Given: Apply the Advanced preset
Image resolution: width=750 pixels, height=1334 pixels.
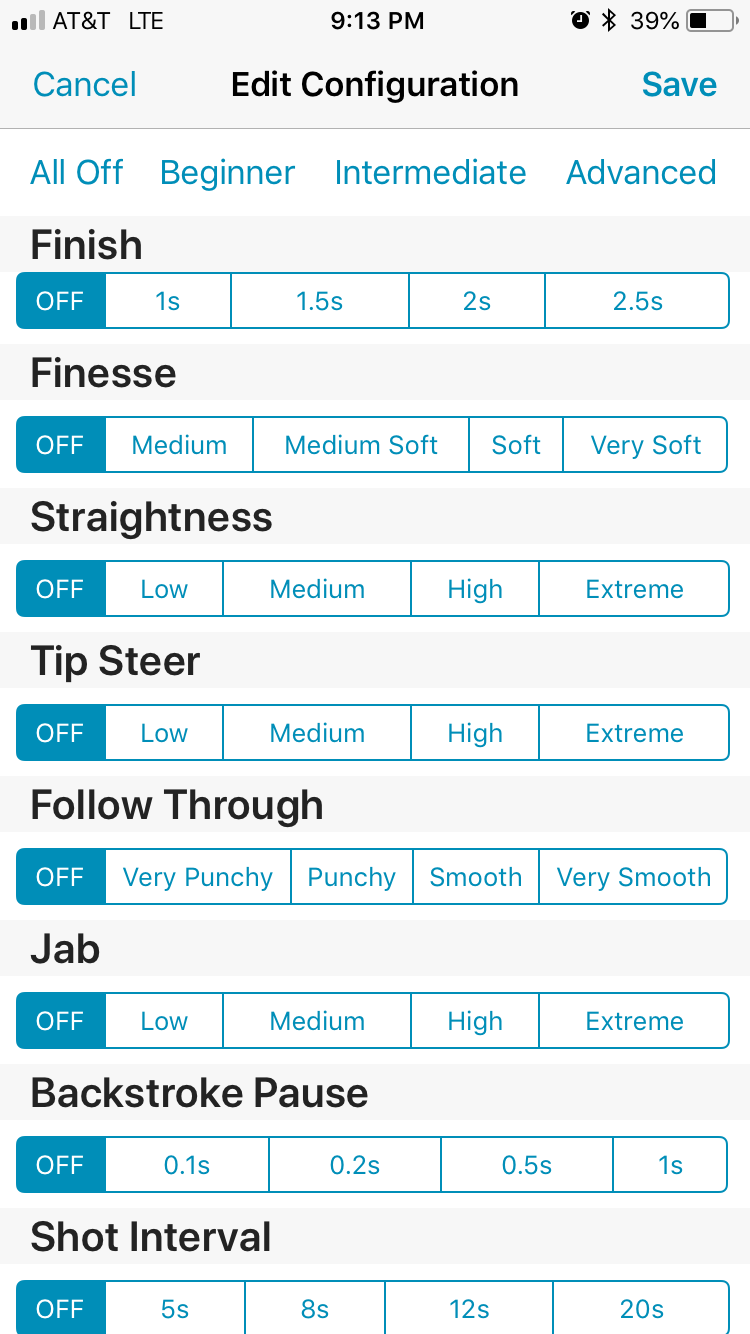Looking at the screenshot, I should (641, 173).
